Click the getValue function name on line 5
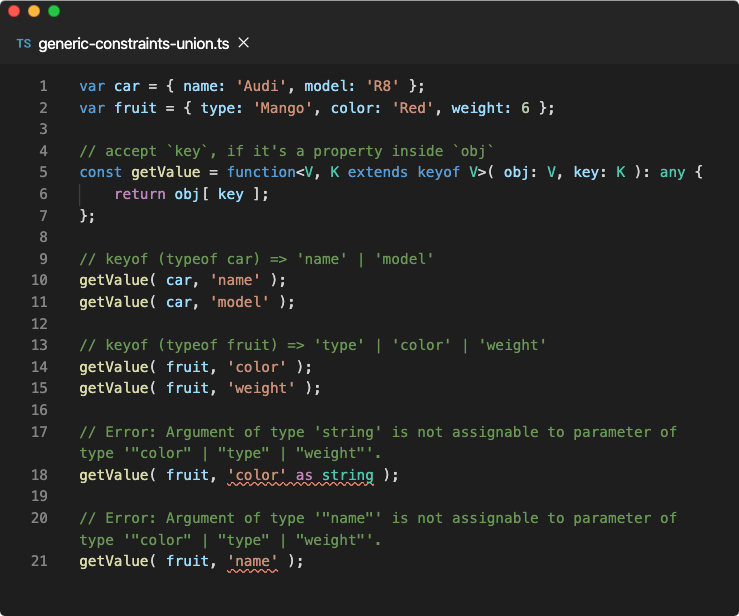Viewport: 739px width, 616px height. point(166,172)
